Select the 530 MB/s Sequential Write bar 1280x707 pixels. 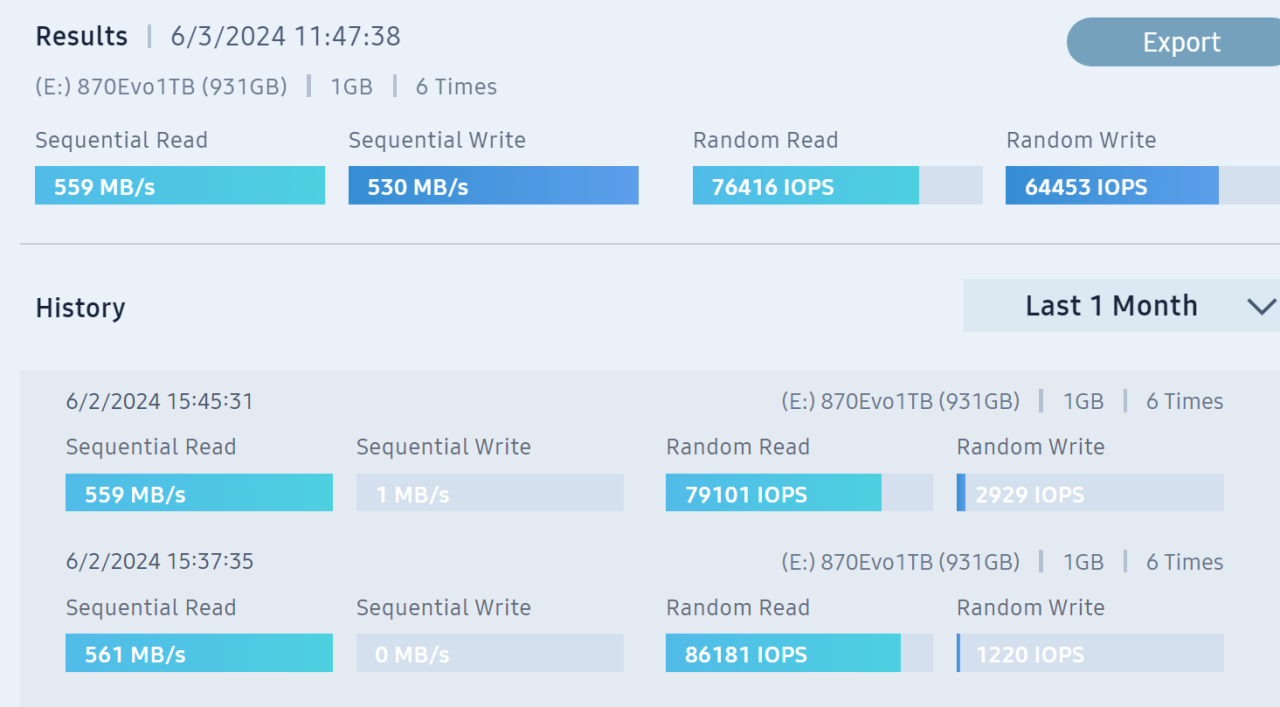(x=493, y=186)
